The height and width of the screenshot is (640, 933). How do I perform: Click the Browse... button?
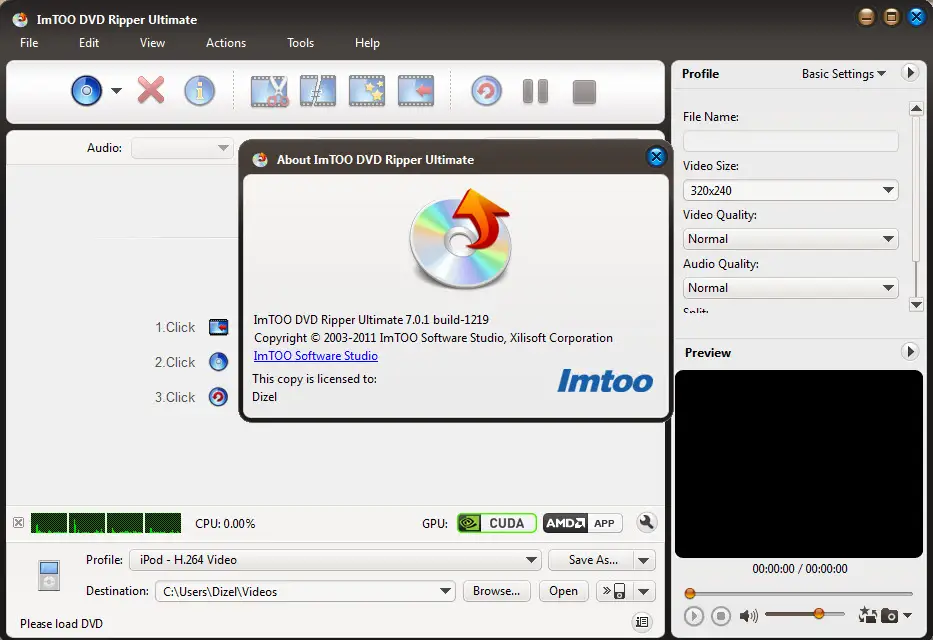496,591
